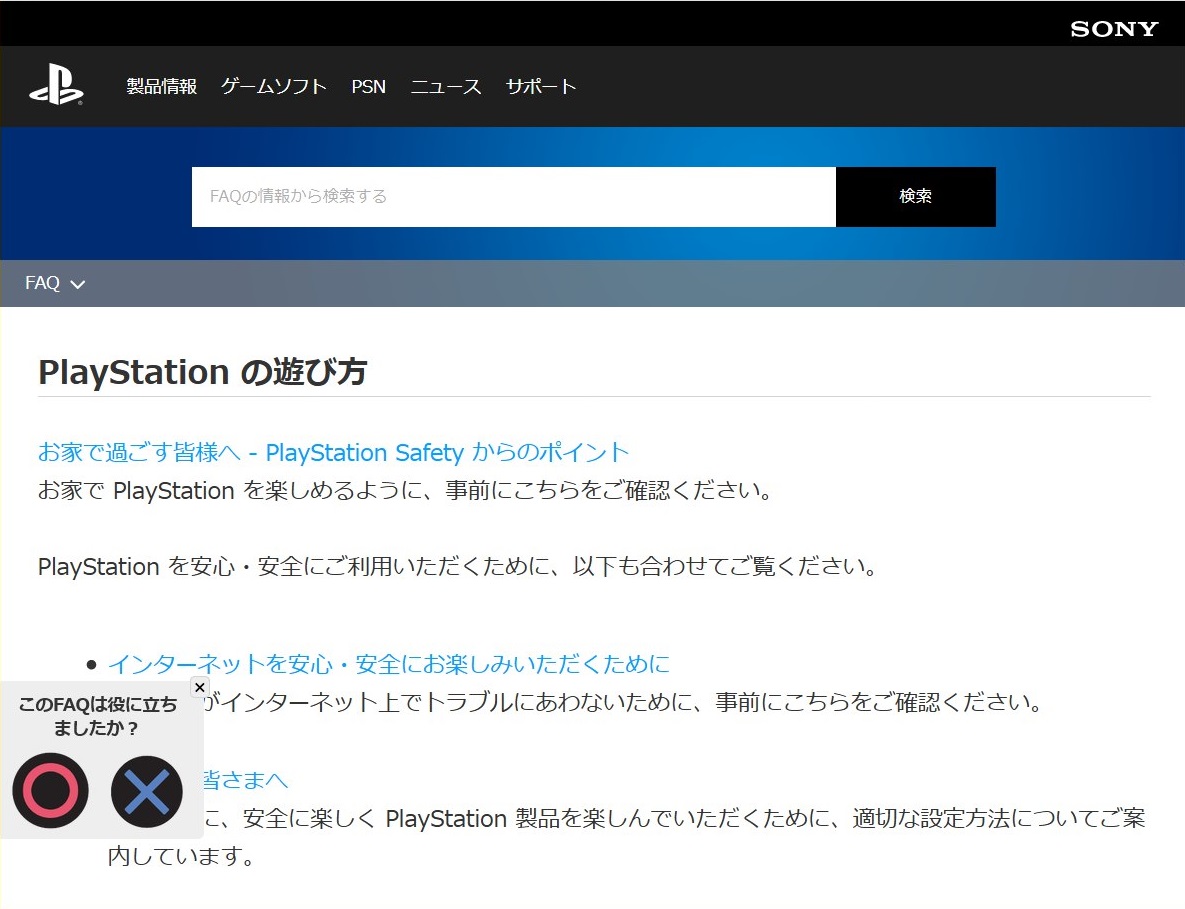Go to the ニュース menu item
Image resolution: width=1185 pixels, height=909 pixels.
[x=445, y=87]
